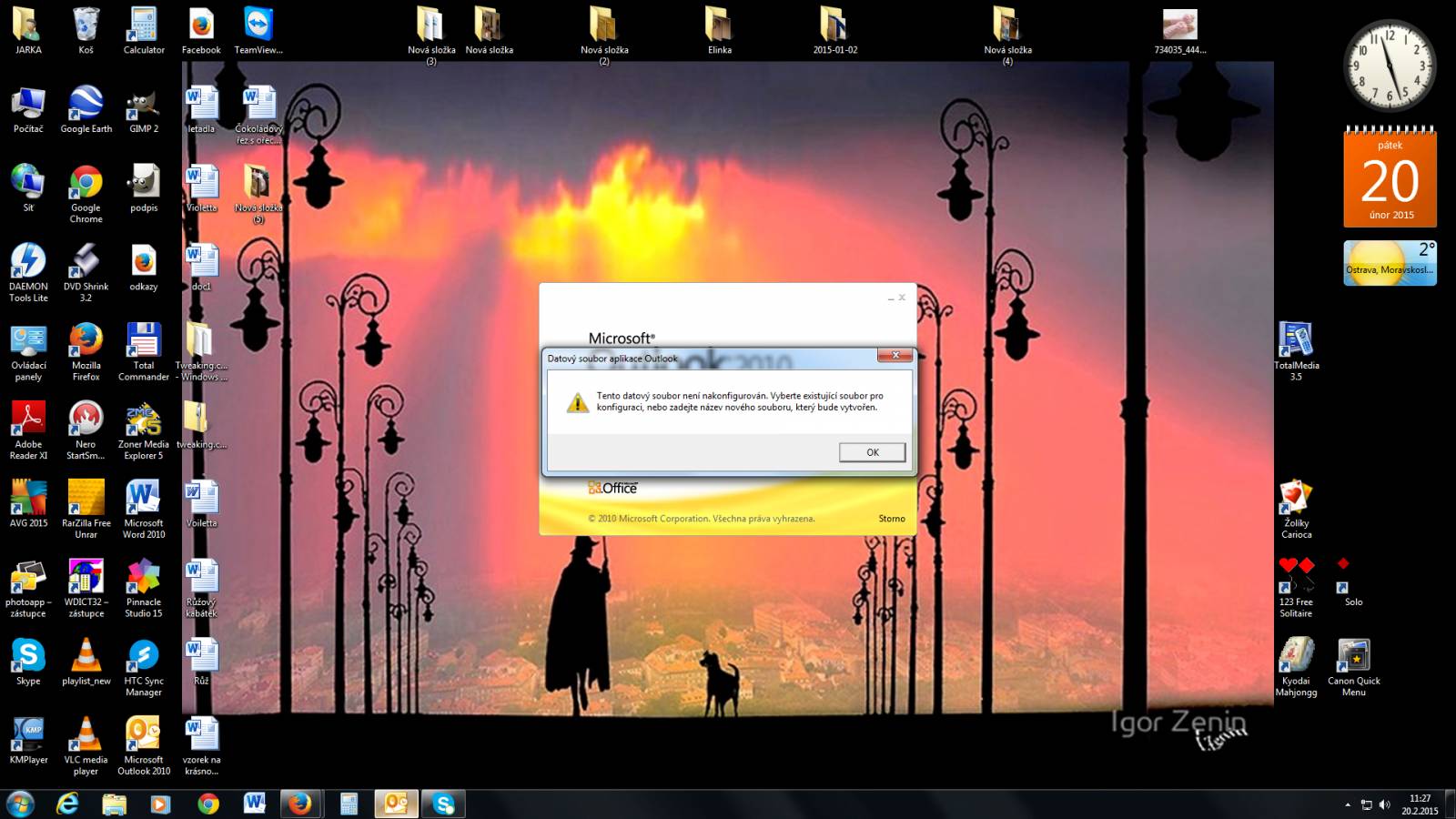Image resolution: width=1456 pixels, height=819 pixels.
Task: Click OK in the Outlook data file dialog
Action: point(872,452)
